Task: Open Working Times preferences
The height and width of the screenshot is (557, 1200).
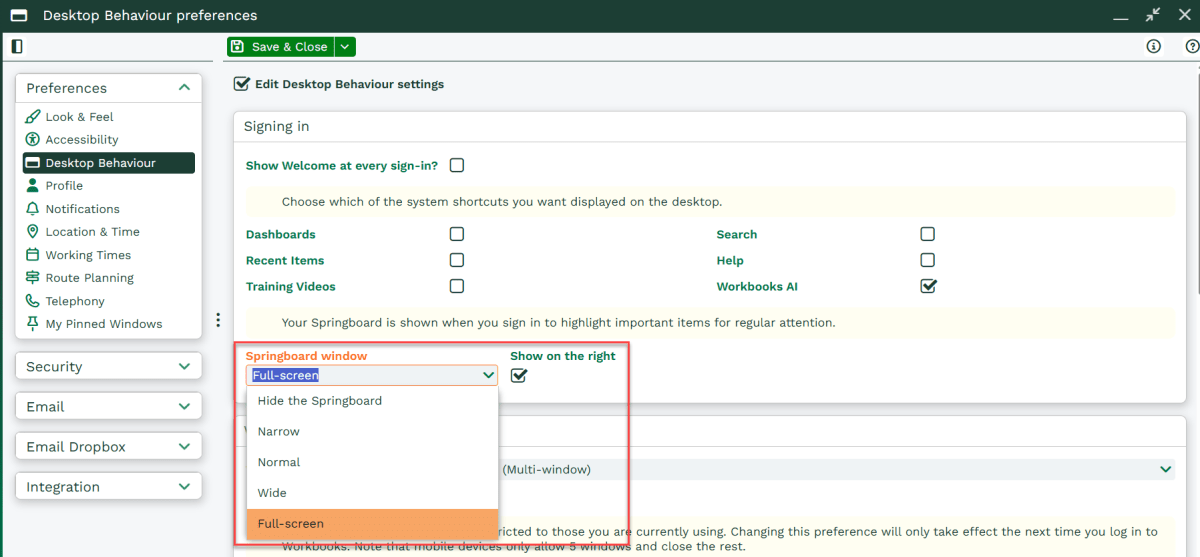Action: click(88, 255)
